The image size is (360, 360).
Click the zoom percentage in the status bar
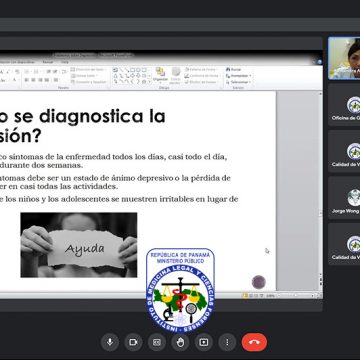click(270, 296)
